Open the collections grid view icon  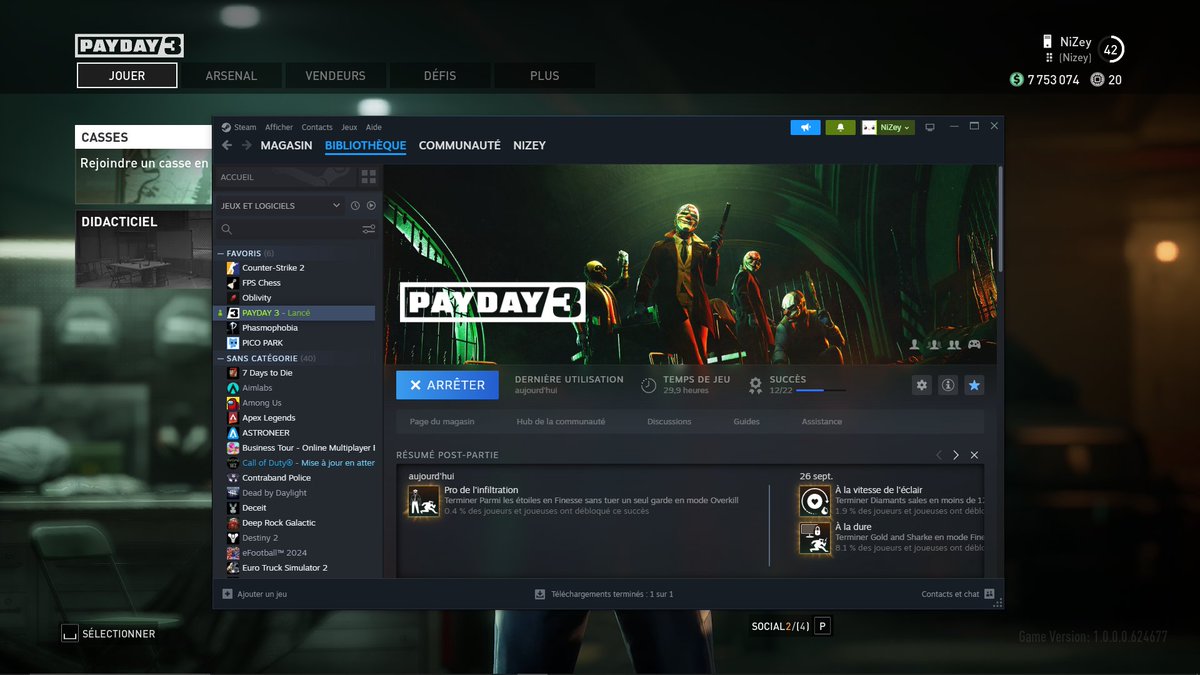[369, 177]
